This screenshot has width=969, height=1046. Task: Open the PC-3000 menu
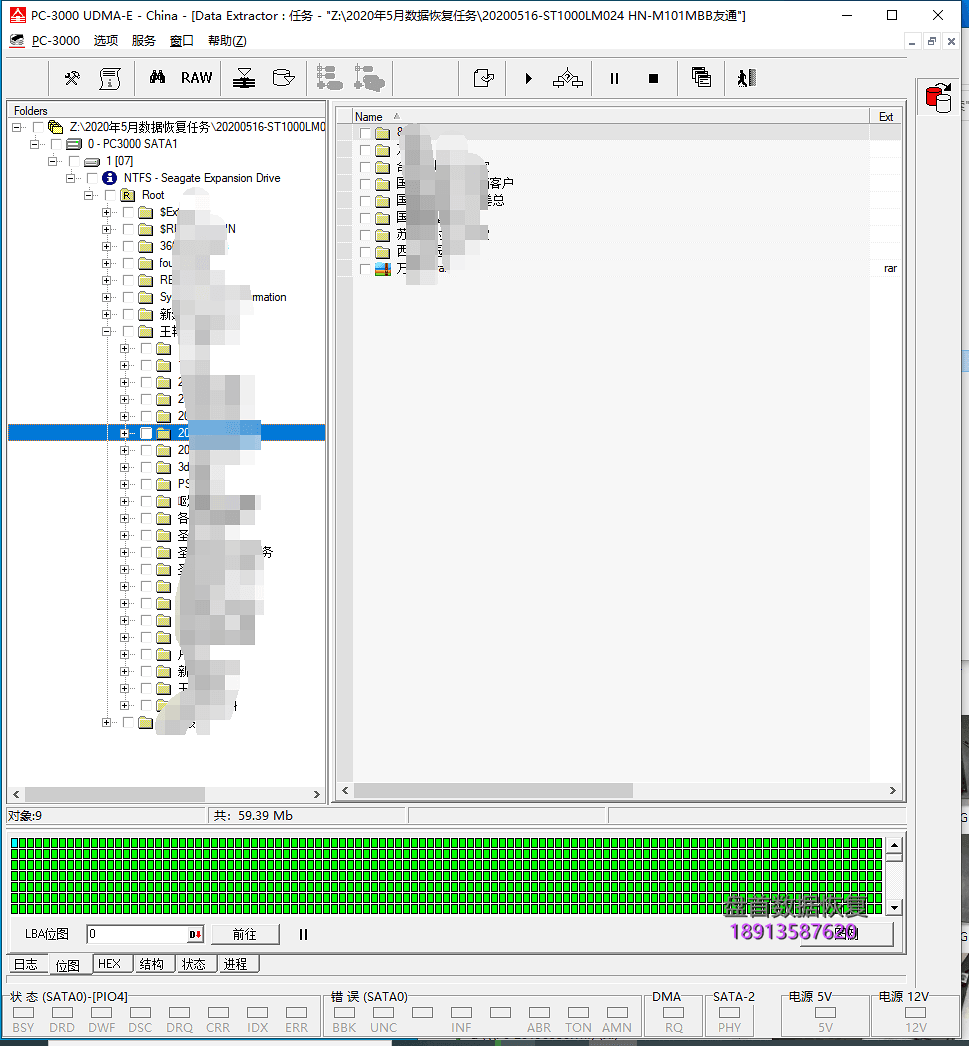point(56,41)
